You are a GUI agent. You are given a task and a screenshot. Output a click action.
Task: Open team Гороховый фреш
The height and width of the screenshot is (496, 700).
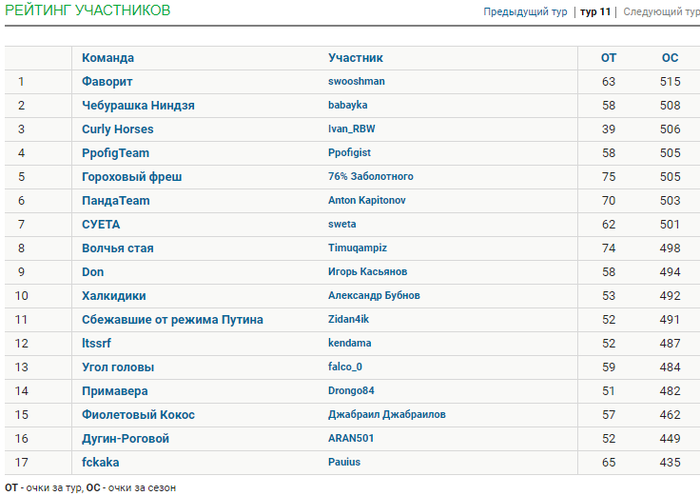(132, 177)
